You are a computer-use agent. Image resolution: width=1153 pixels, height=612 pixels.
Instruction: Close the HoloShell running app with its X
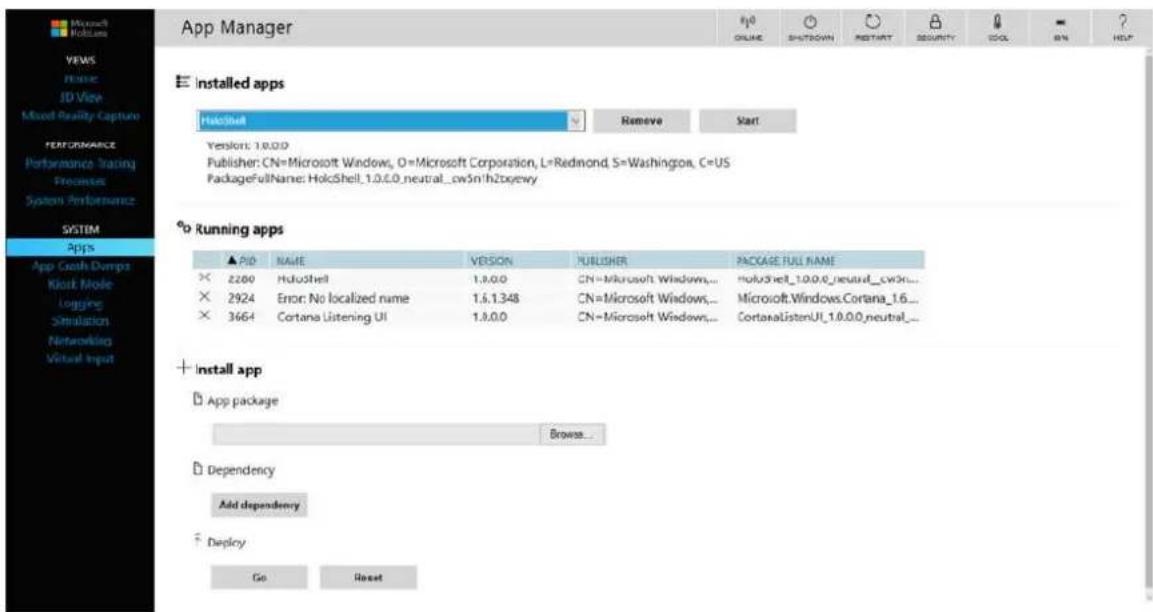coord(204,278)
